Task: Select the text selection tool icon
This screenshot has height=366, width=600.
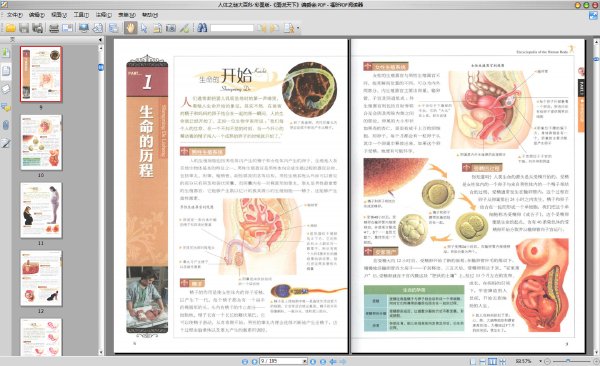Action: [157, 28]
